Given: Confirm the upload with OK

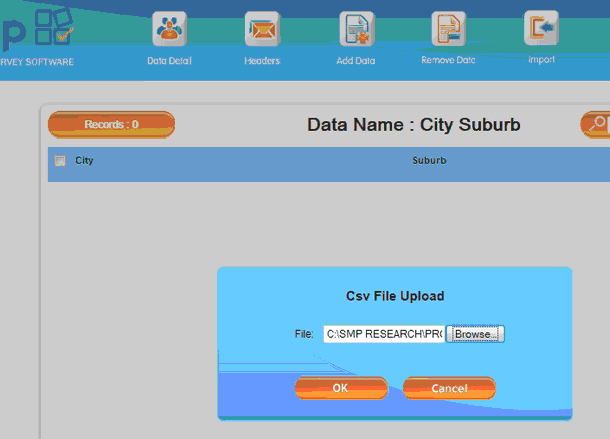Looking at the screenshot, I should pos(341,388).
